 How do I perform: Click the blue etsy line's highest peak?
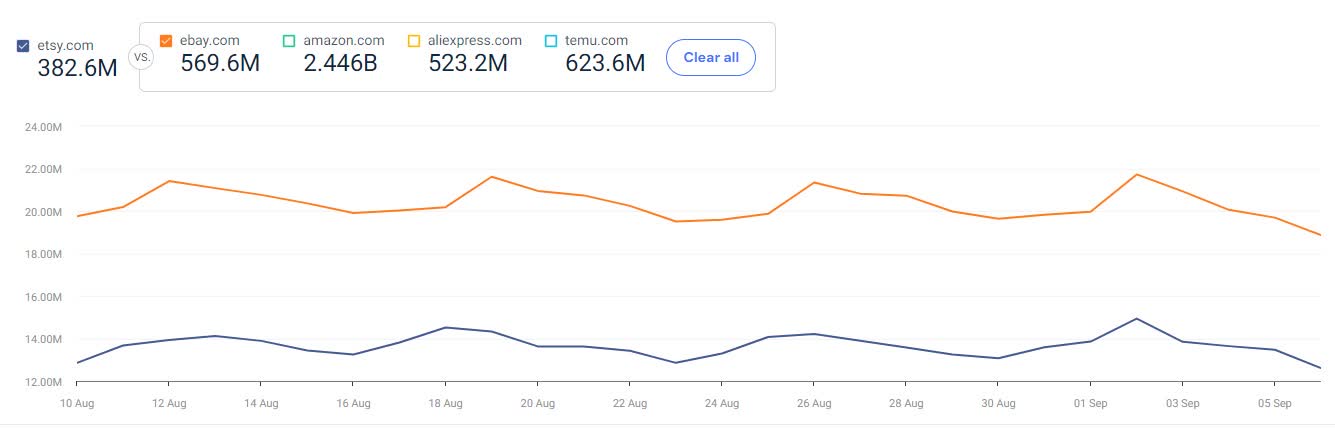pyautogui.click(x=1137, y=319)
